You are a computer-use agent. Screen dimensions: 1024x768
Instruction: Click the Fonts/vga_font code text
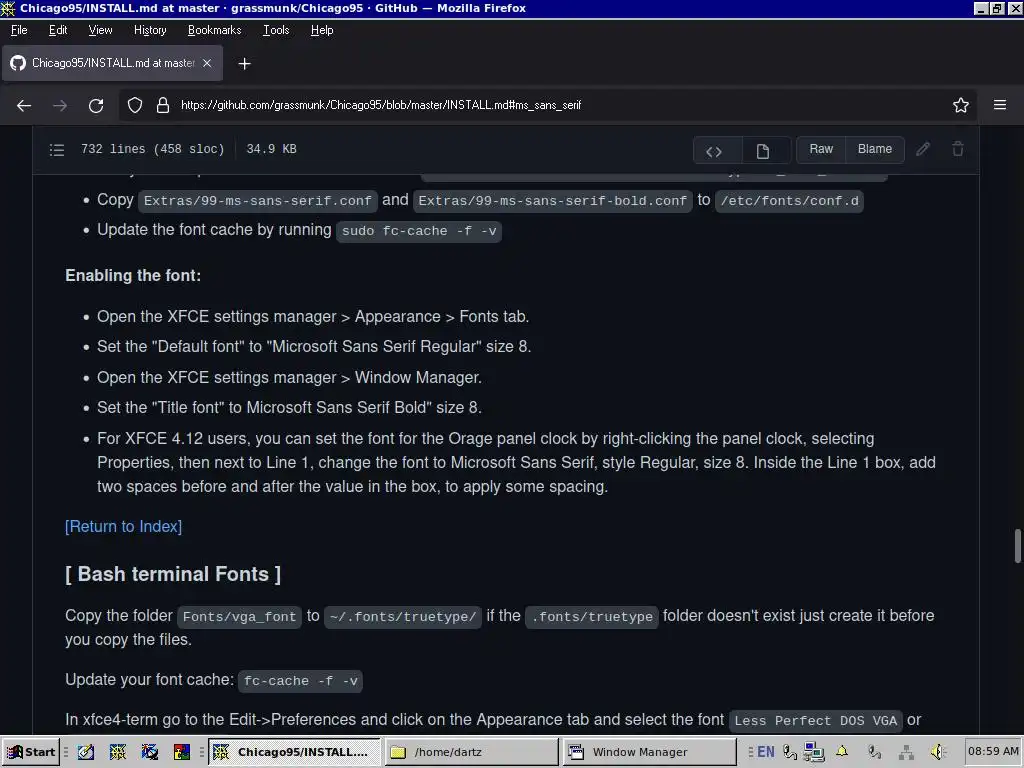click(x=239, y=616)
